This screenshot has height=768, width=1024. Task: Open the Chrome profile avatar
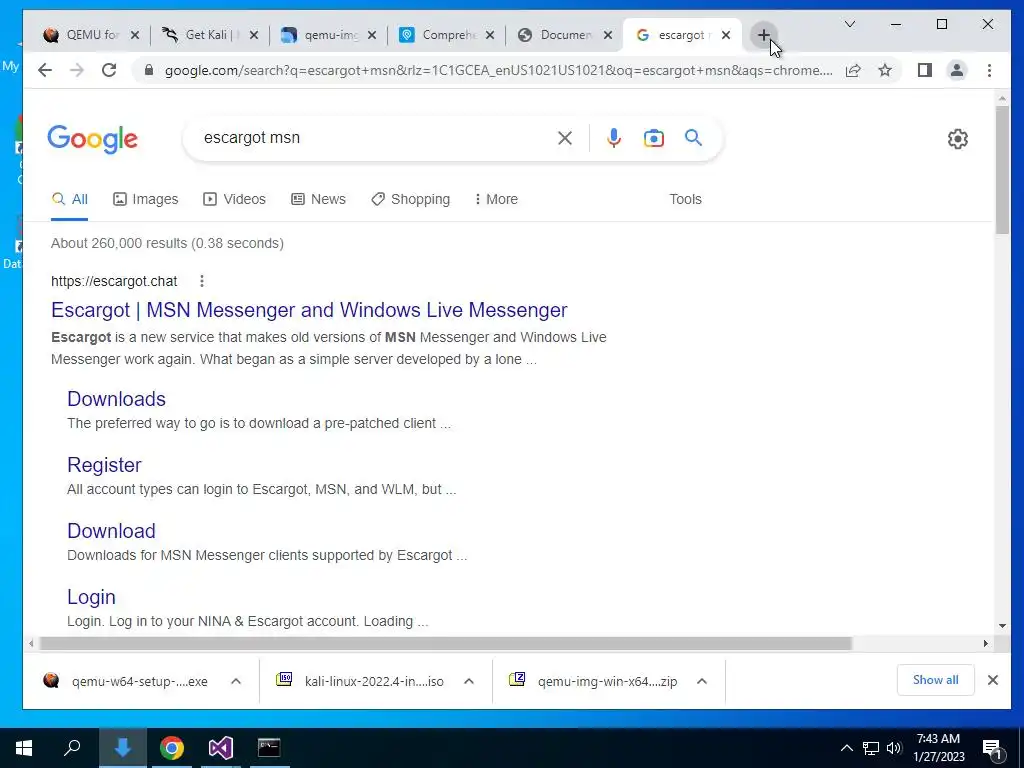click(957, 70)
